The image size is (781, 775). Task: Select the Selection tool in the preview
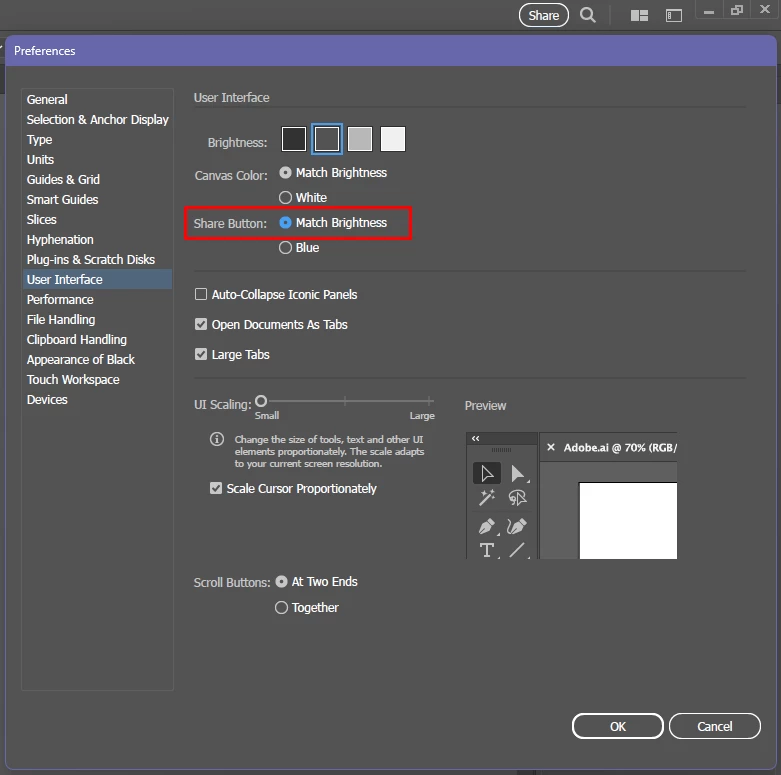click(487, 473)
